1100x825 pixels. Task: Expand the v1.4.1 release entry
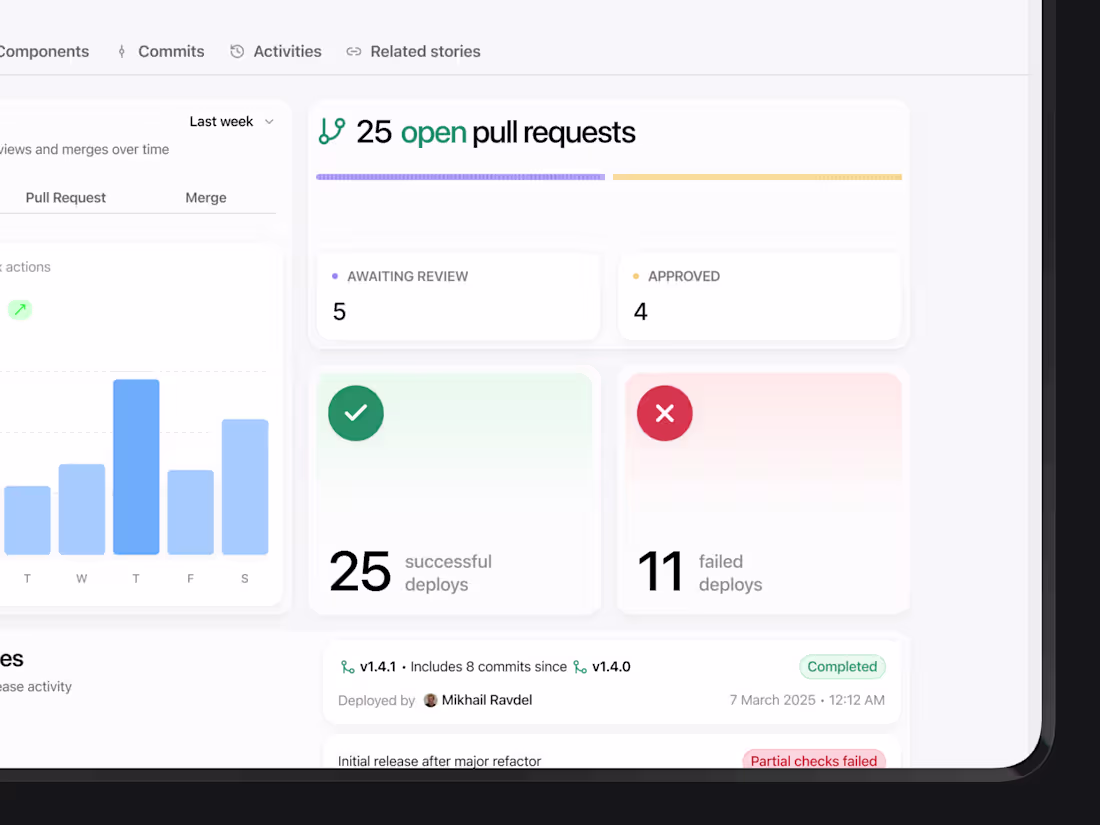tap(611, 683)
